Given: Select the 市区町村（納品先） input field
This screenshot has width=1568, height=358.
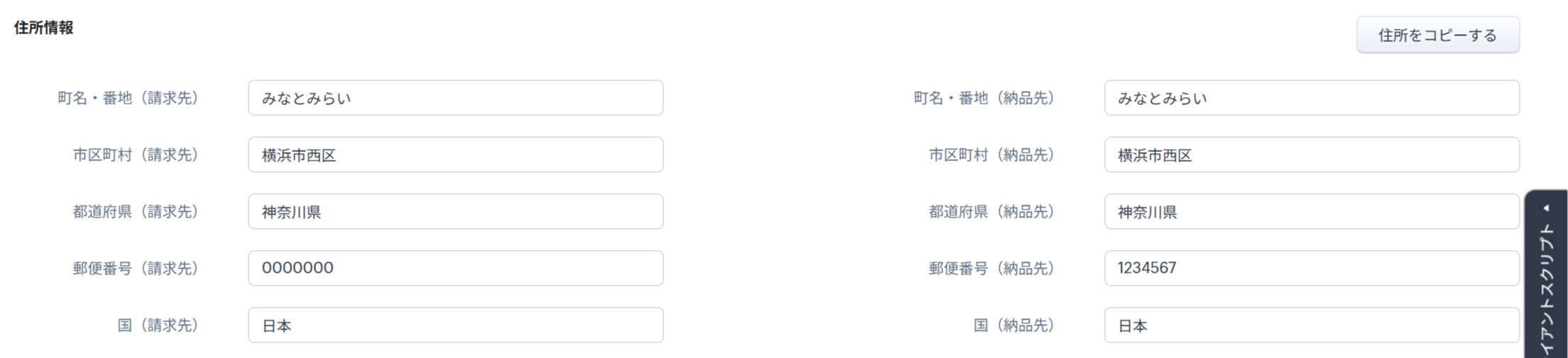Looking at the screenshot, I should [1311, 155].
